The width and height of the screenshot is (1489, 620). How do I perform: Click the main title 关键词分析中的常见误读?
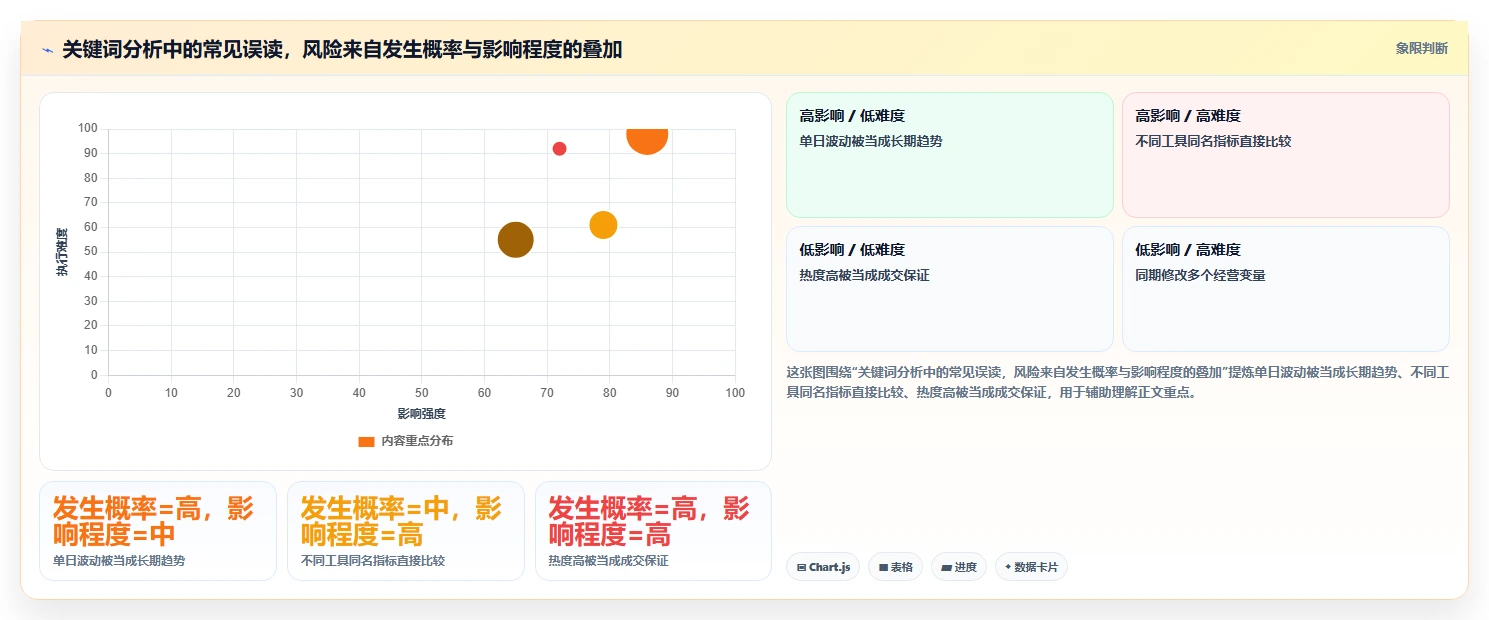click(342, 49)
